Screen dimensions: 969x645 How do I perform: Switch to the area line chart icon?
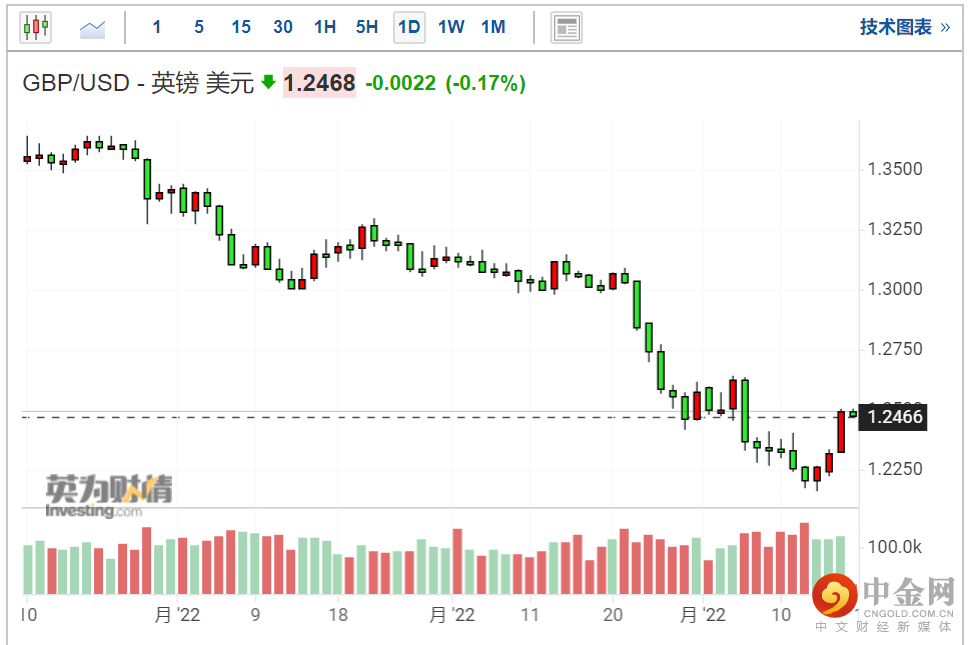93,27
